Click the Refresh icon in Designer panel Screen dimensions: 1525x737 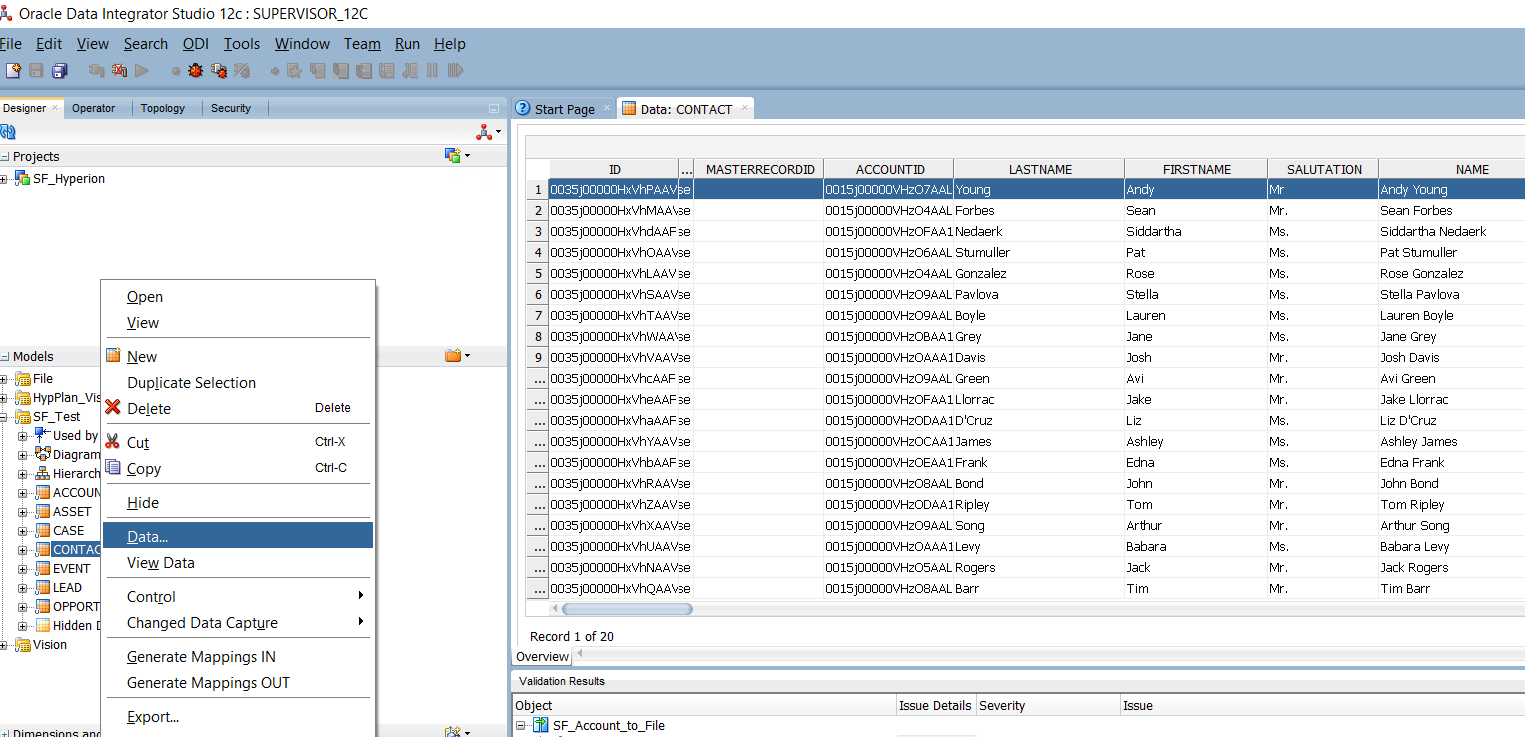[x=8, y=132]
